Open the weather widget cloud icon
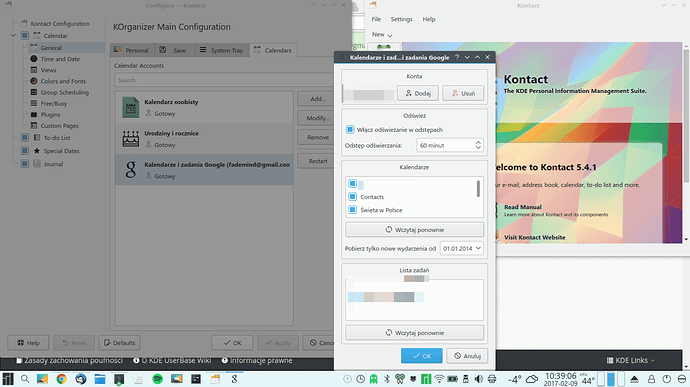Image resolution: width=690 pixels, height=387 pixels. [x=532, y=379]
